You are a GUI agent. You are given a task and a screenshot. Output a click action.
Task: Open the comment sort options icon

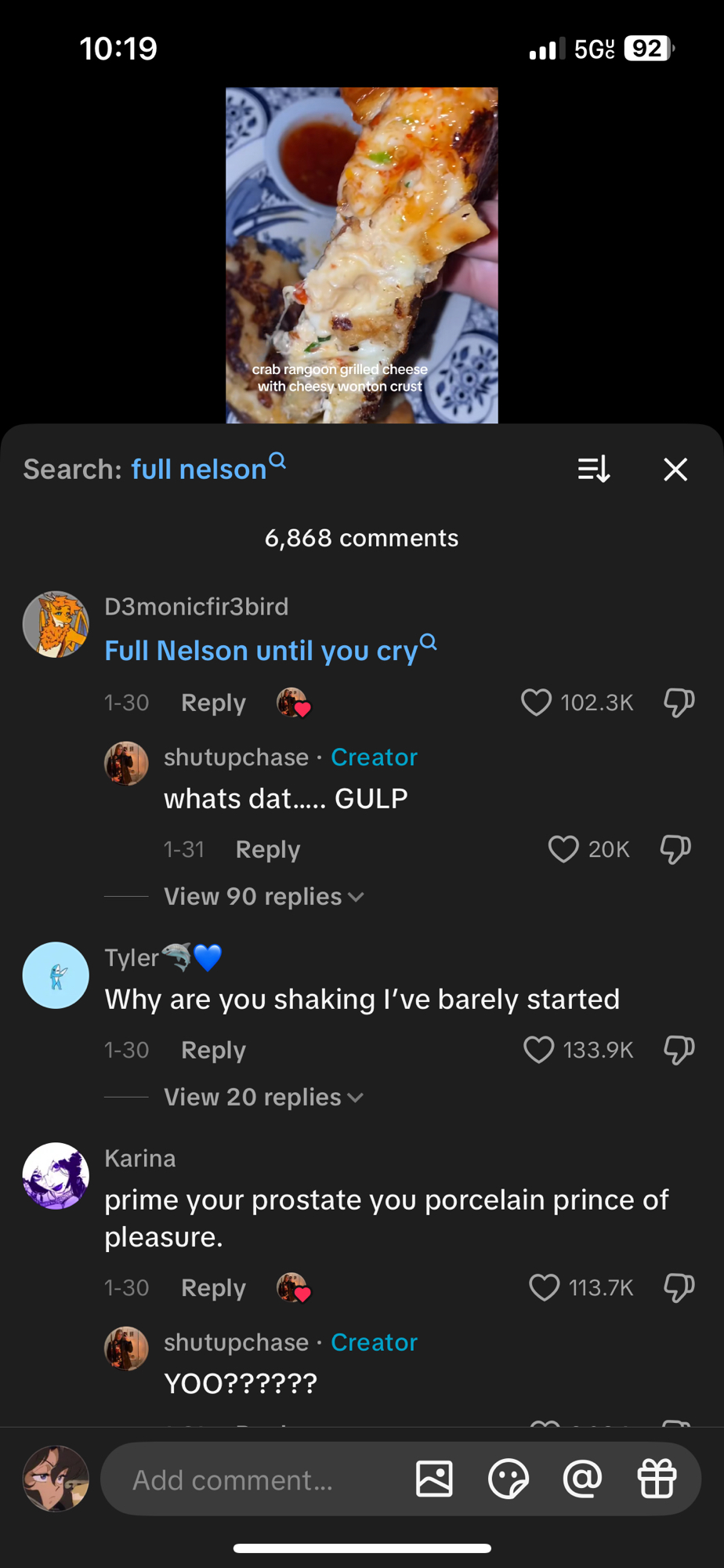click(x=593, y=469)
